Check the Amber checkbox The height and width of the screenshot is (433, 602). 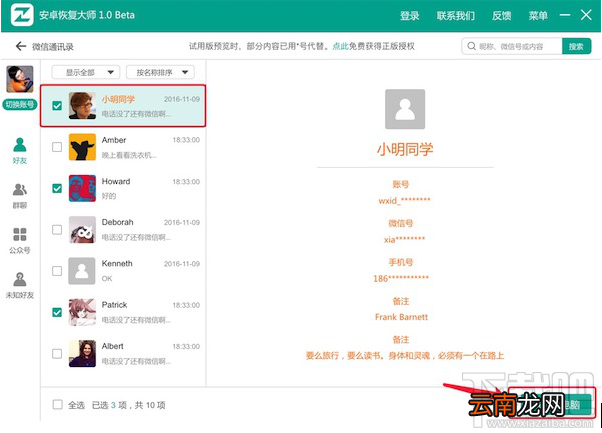tap(57, 147)
